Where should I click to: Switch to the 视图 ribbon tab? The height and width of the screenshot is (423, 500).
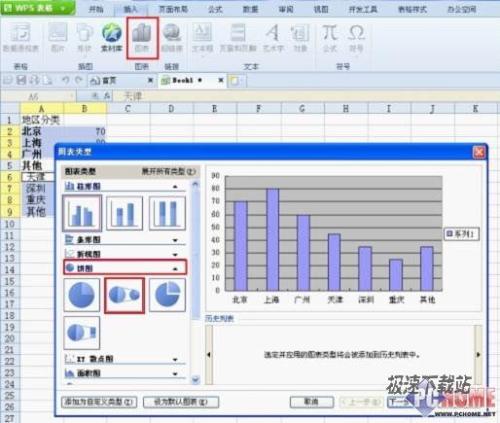[321, 9]
